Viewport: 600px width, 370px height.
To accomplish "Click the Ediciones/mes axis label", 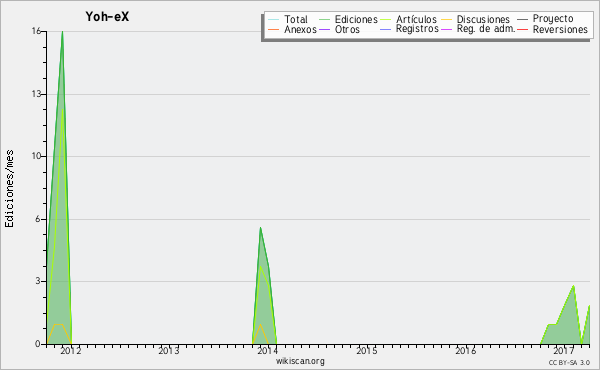I will point(9,189).
